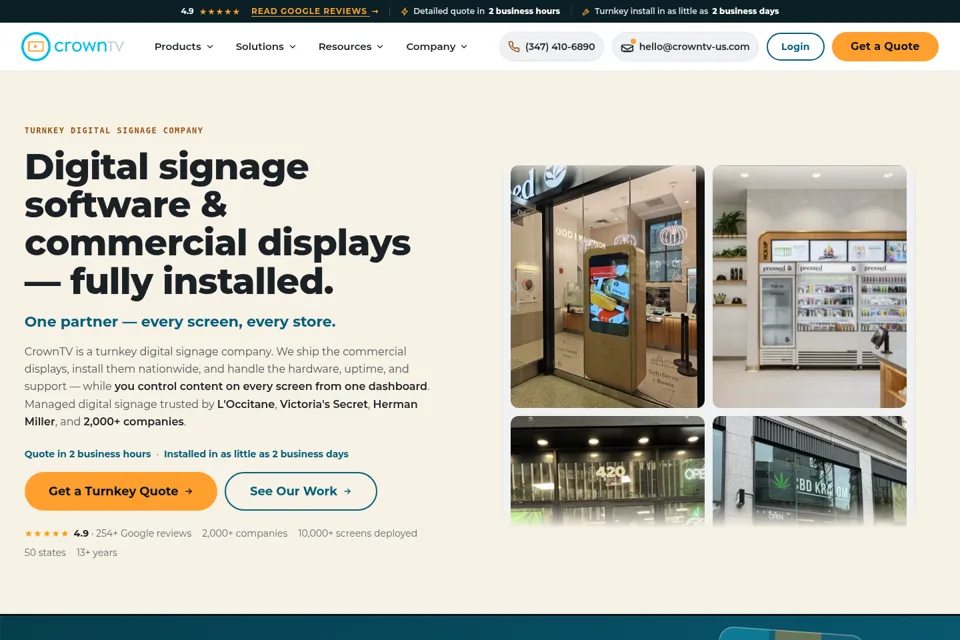960x640 pixels.
Task: Click the Get a Quote button
Action: click(x=885, y=47)
